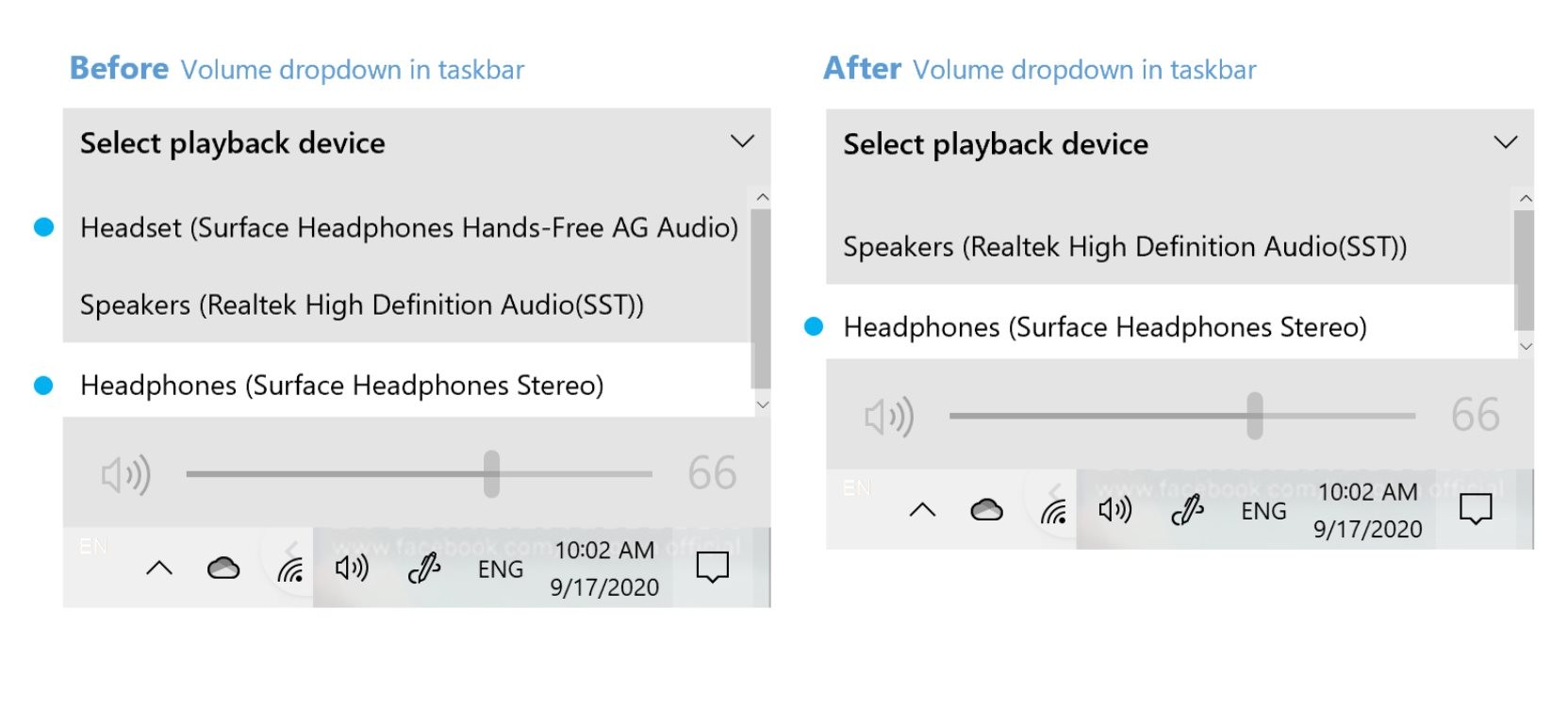The width and height of the screenshot is (1568, 709).
Task: Open OneDrive cloud icon in Before taskbar
Action: coord(223,568)
